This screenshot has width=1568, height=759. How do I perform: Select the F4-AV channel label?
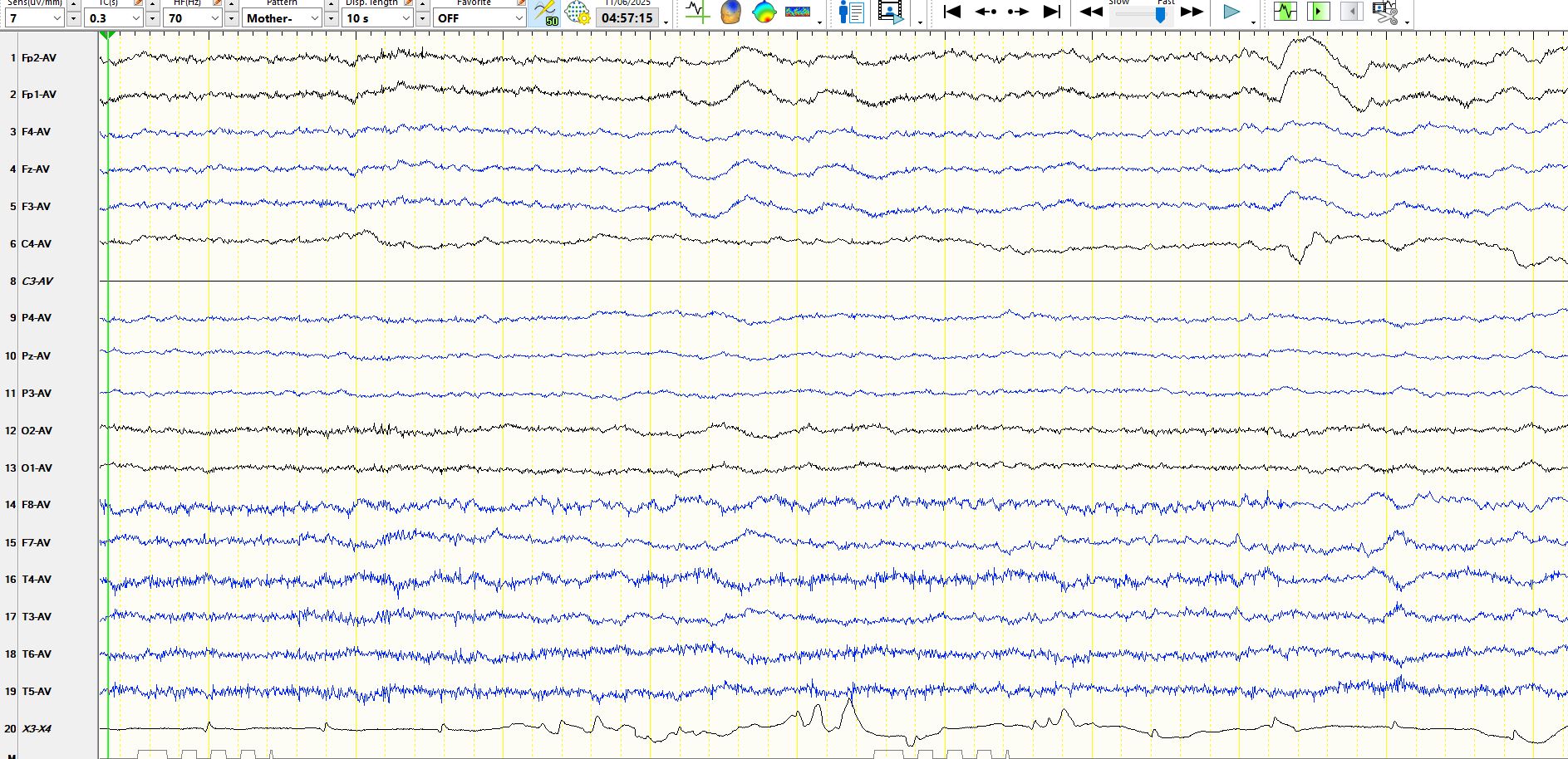(36, 132)
